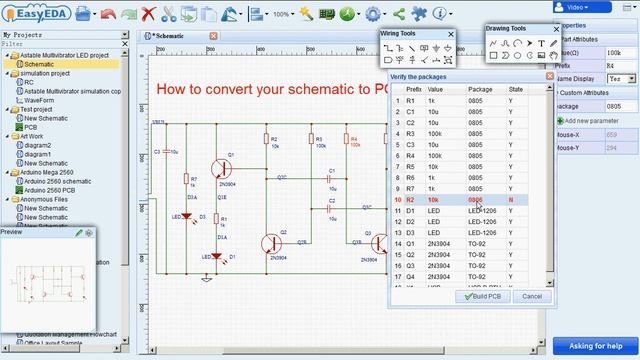Screen dimensions: 640x360
Task: Open the RC simulation file
Action: [x=29, y=82]
